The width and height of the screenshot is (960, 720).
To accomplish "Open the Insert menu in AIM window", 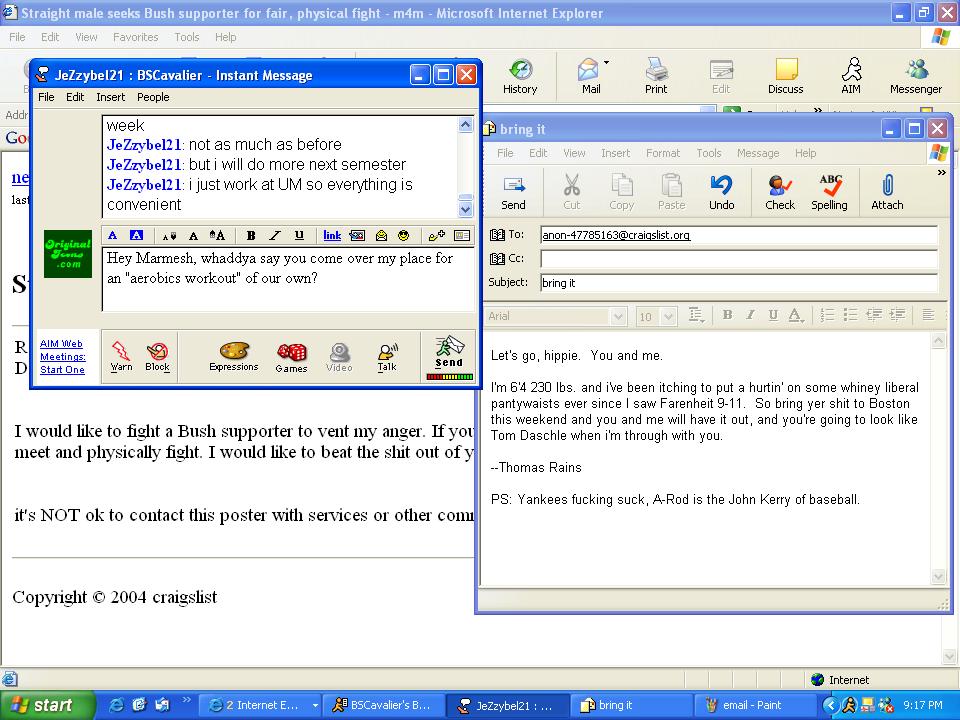I will click(x=110, y=97).
